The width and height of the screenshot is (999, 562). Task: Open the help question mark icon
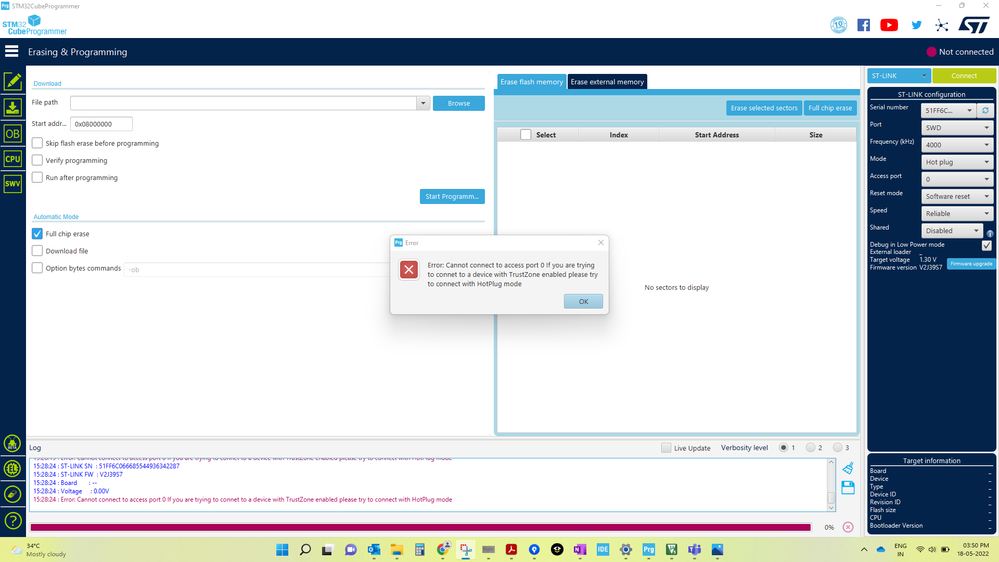(12, 521)
